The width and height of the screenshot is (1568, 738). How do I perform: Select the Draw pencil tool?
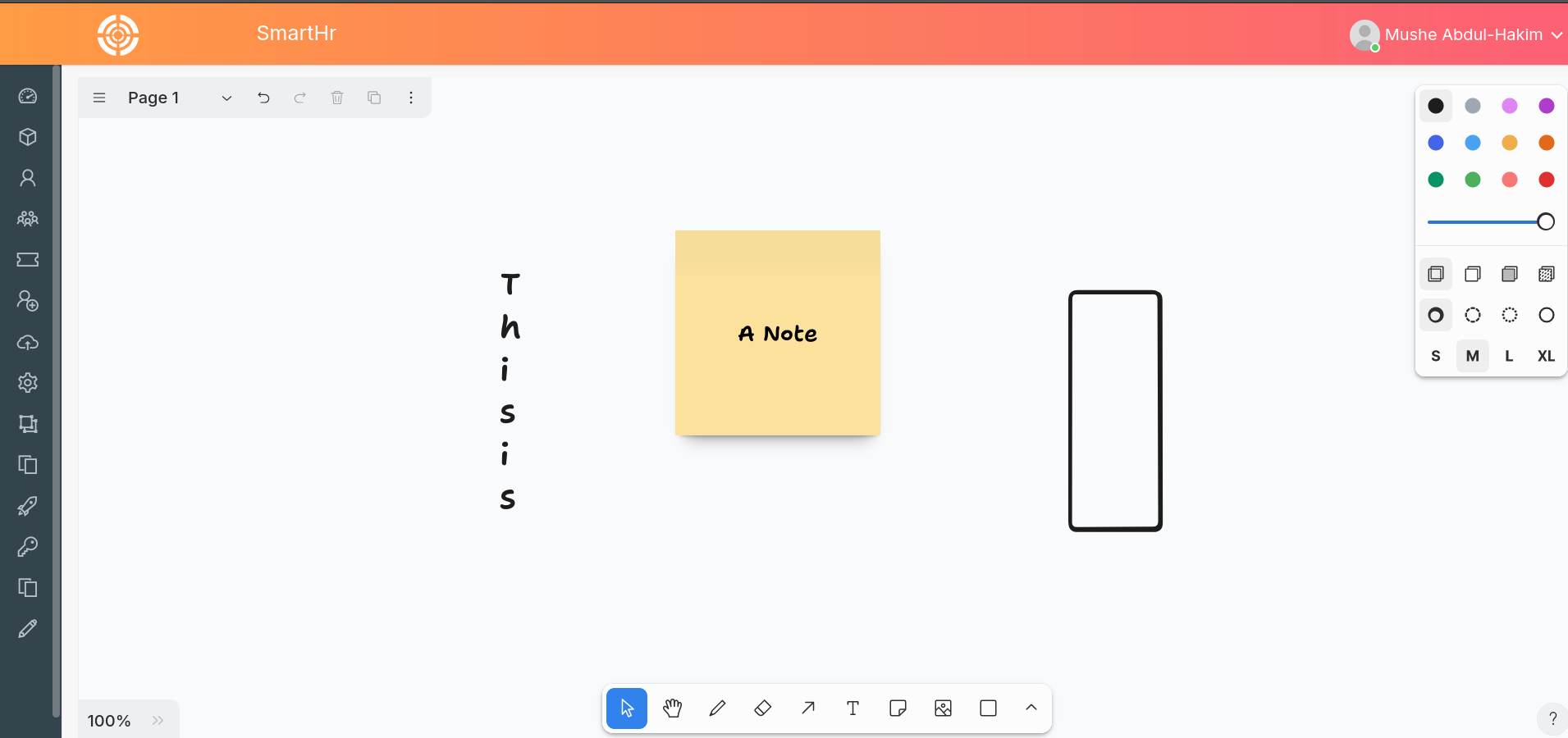717,708
